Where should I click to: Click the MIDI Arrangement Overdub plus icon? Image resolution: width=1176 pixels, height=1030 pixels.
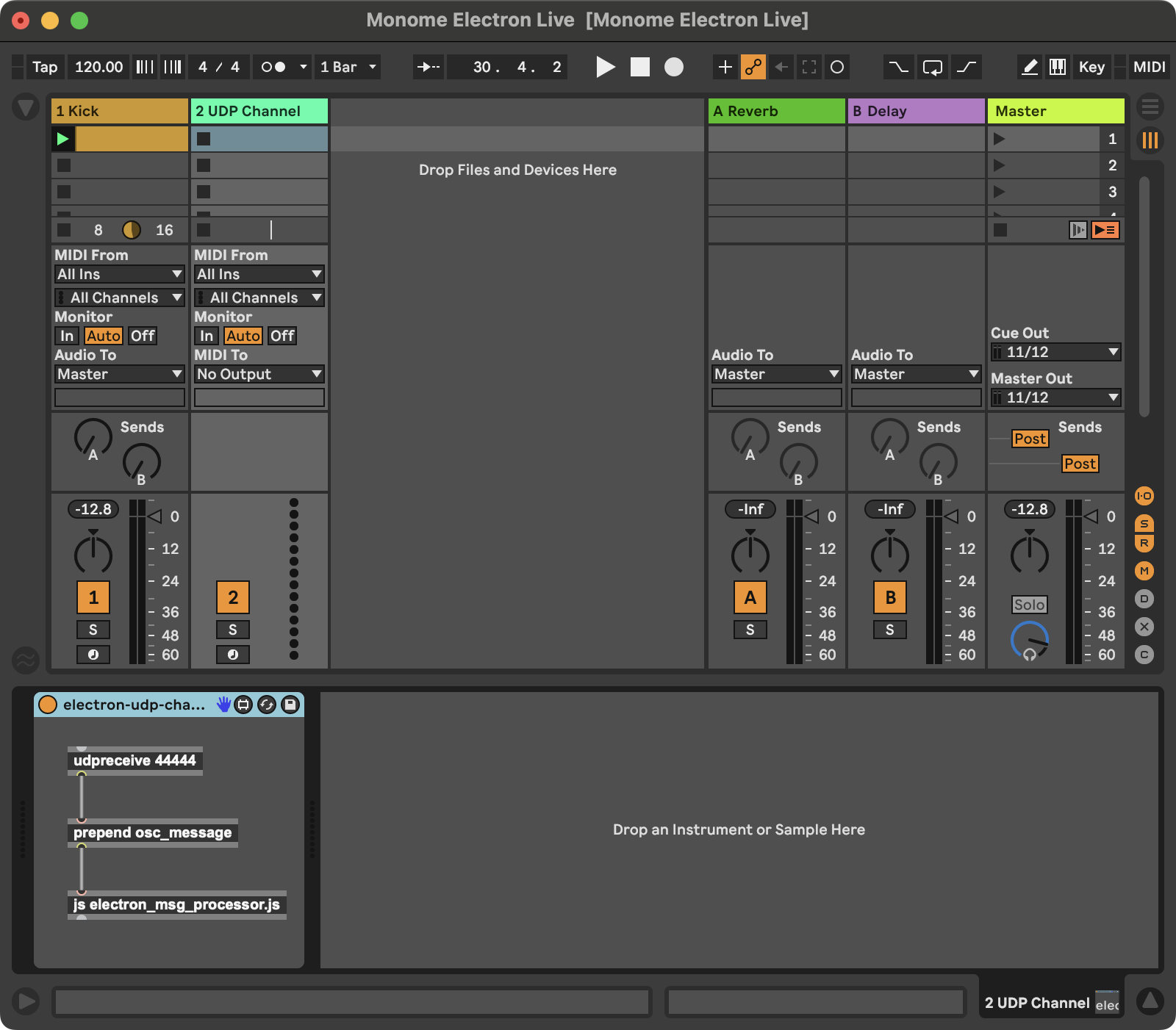(725, 67)
